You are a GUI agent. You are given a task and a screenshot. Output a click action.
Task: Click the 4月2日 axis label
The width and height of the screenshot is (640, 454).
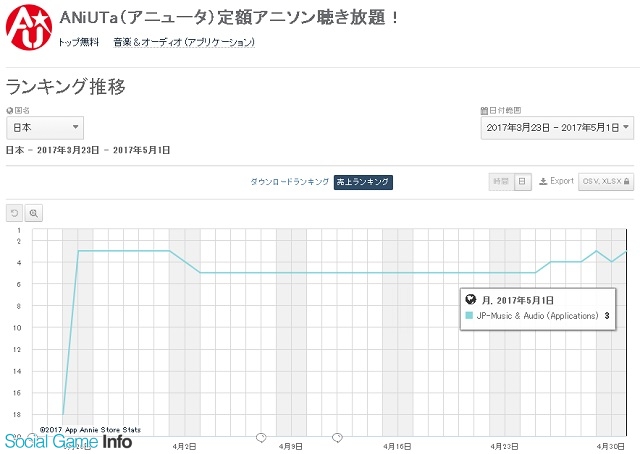[184, 446]
